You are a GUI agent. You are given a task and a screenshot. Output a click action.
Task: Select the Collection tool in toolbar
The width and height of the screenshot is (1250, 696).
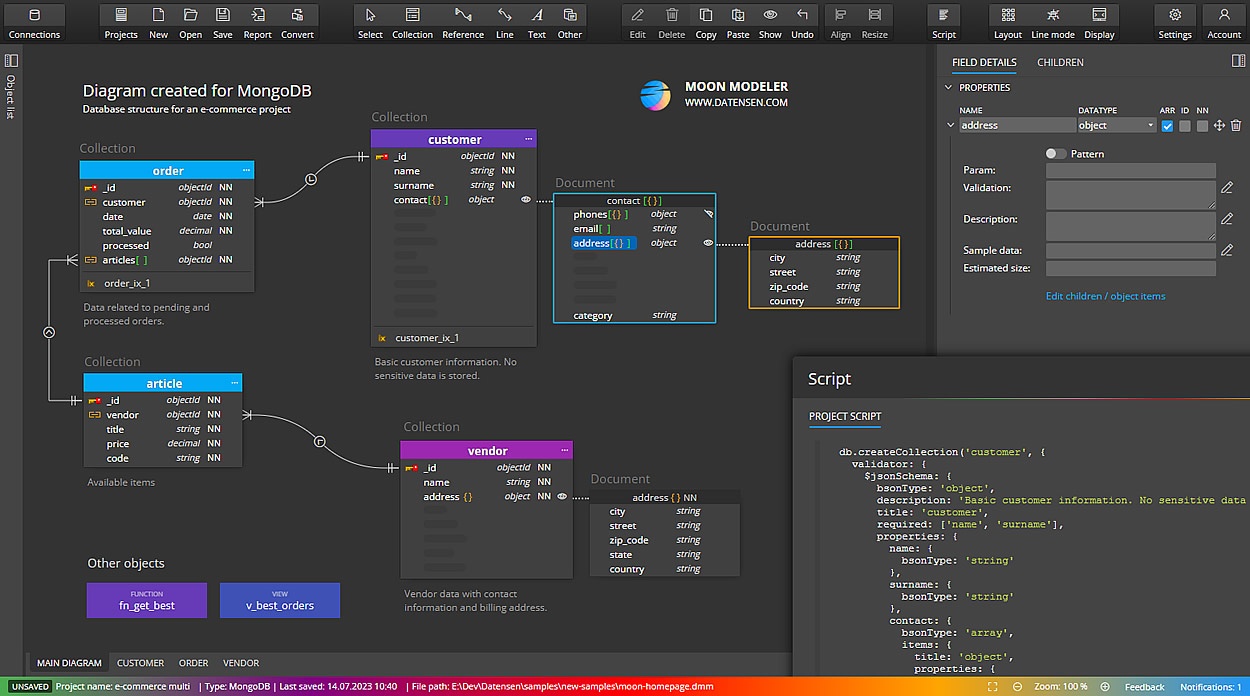412,22
